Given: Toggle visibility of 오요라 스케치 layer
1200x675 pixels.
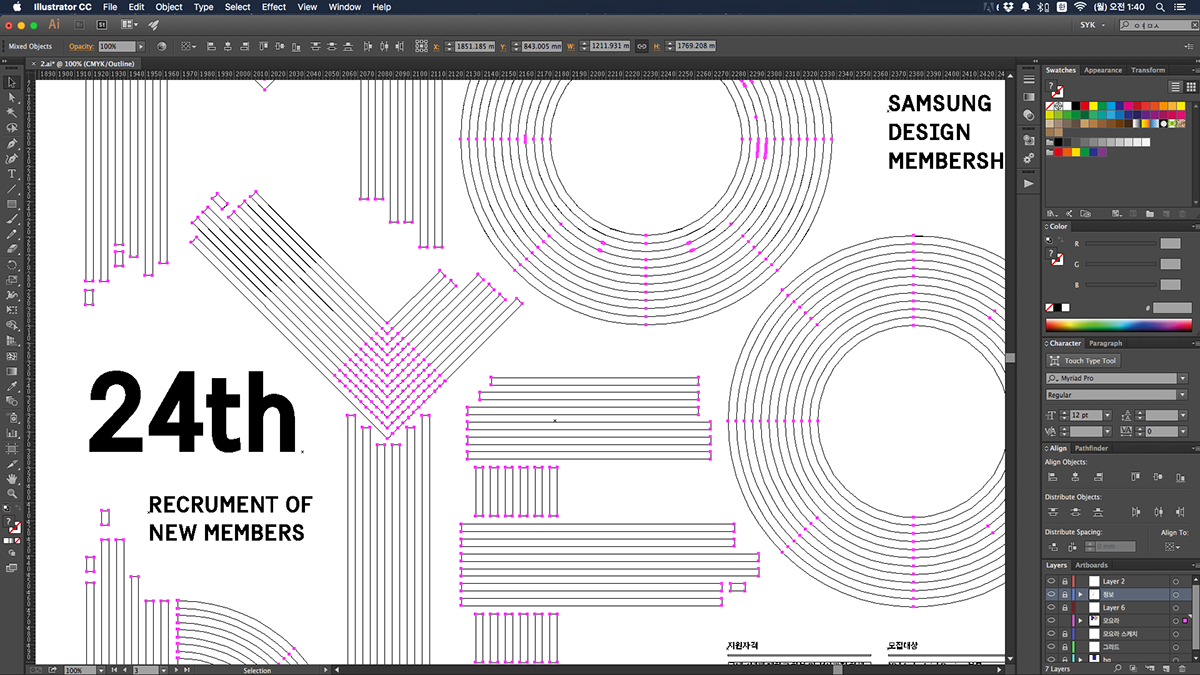Looking at the screenshot, I should [x=1051, y=633].
